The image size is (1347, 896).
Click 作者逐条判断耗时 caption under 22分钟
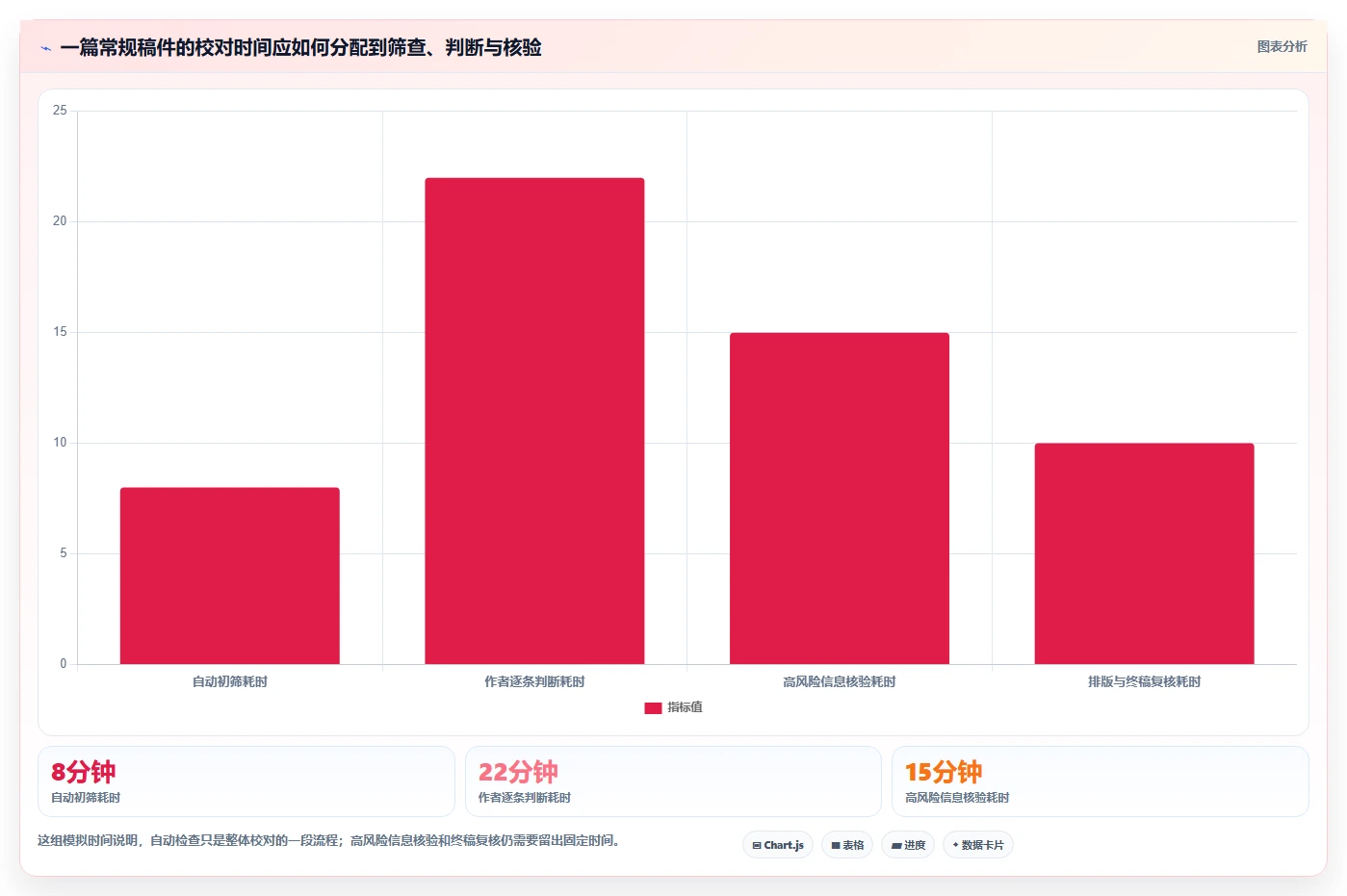pos(525,798)
